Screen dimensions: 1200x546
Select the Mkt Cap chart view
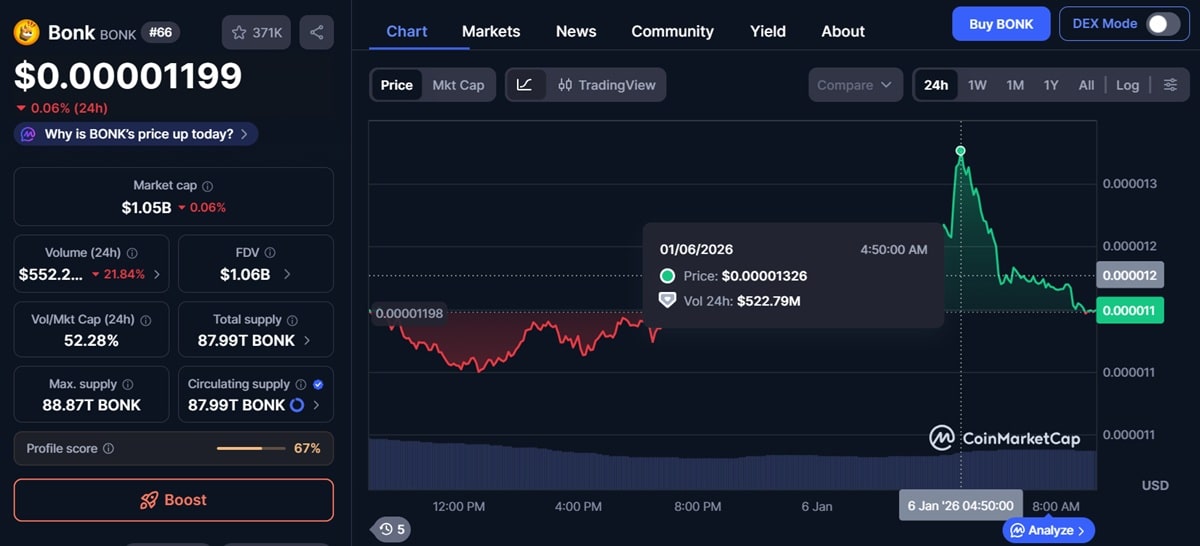coord(458,85)
